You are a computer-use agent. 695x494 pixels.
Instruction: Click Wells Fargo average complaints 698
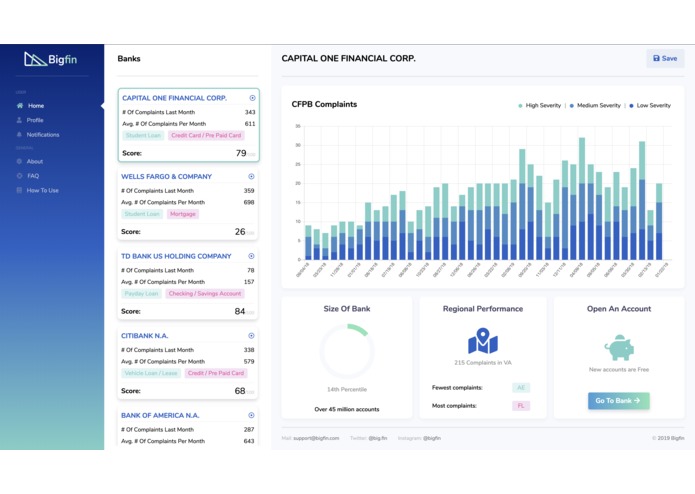(x=249, y=202)
